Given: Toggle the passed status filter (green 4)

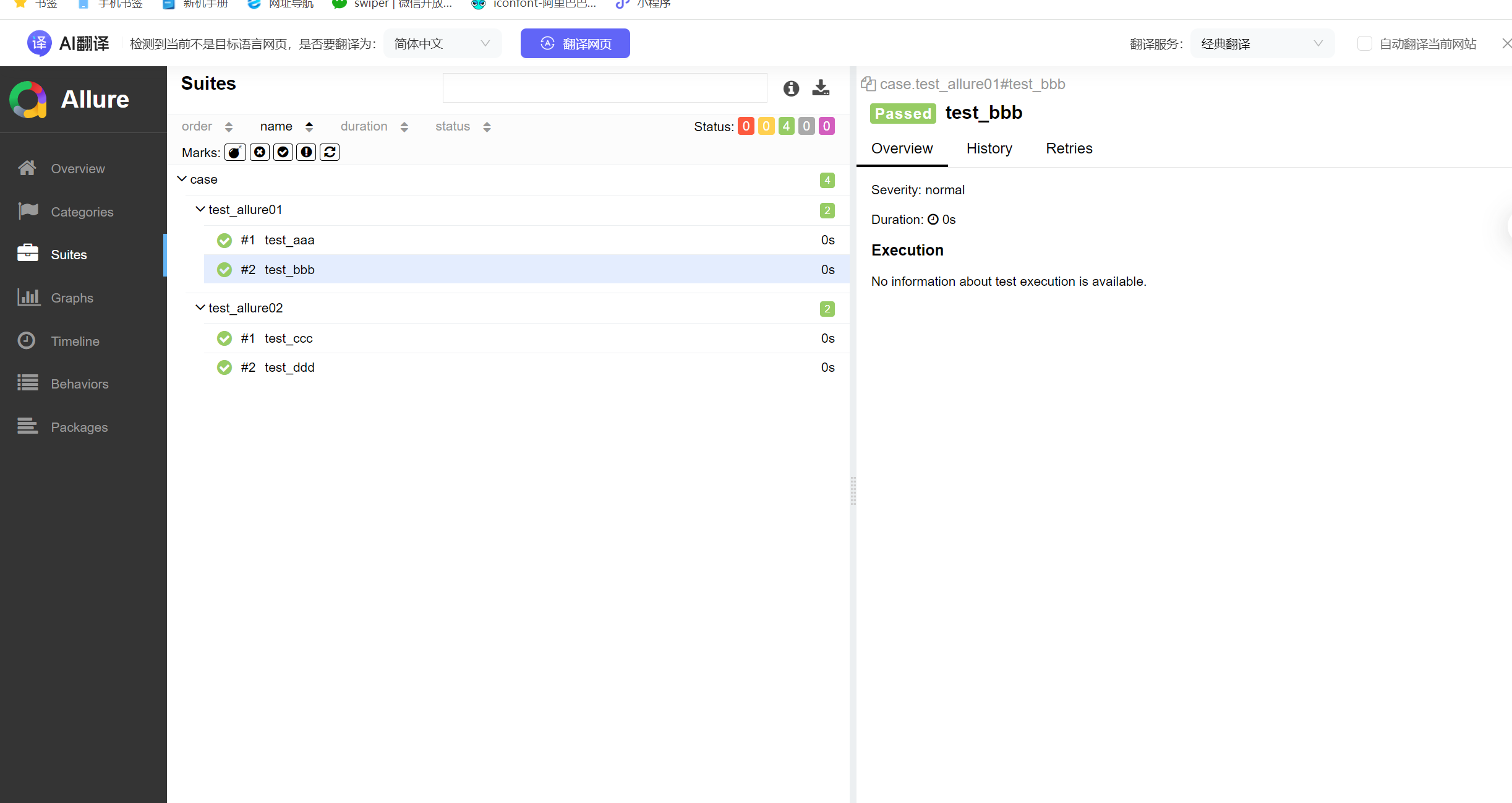Looking at the screenshot, I should tap(786, 126).
